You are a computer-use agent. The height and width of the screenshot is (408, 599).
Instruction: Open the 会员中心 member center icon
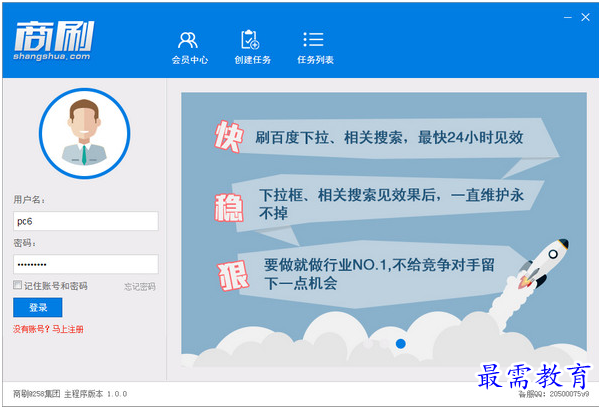[x=189, y=47]
